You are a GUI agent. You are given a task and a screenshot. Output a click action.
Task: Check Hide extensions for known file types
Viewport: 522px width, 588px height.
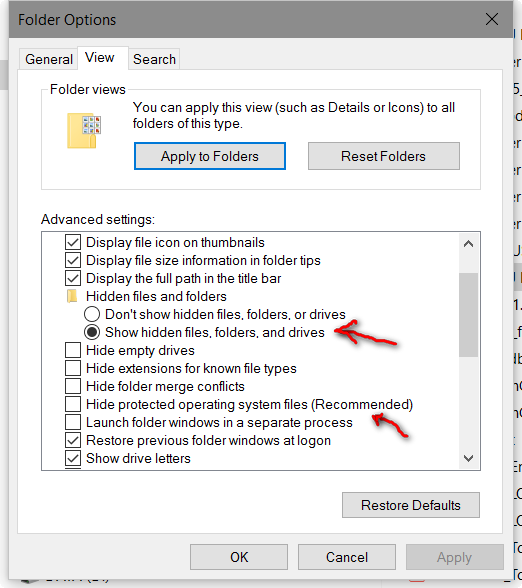tap(73, 368)
